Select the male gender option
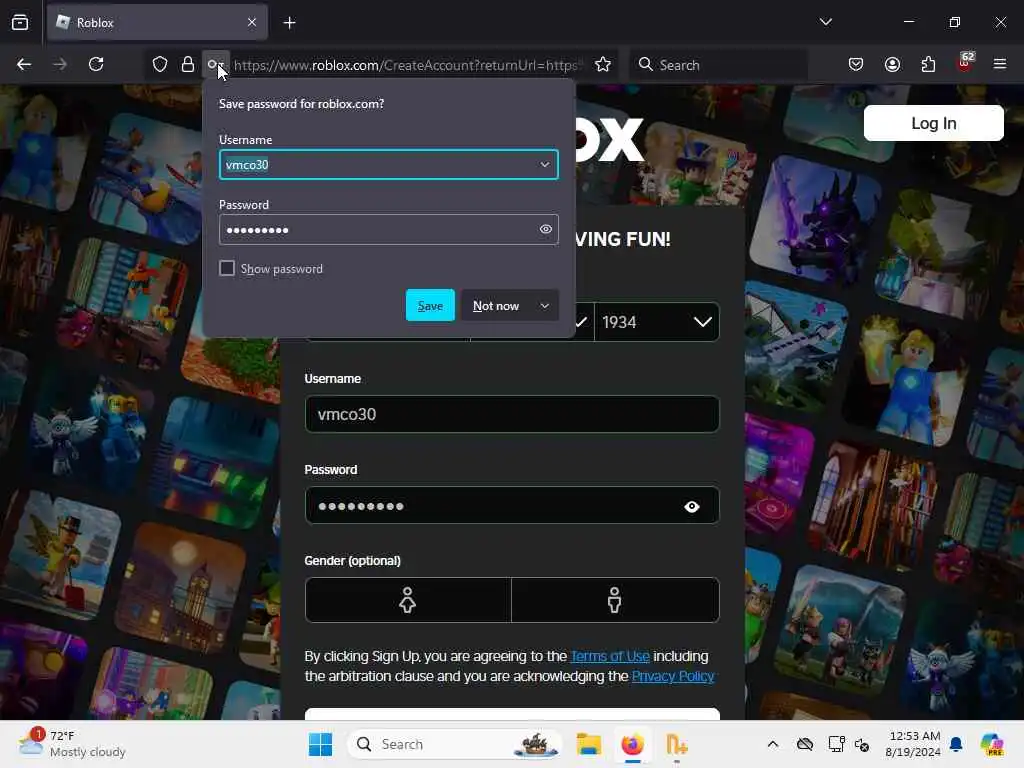 pyautogui.click(x=615, y=600)
